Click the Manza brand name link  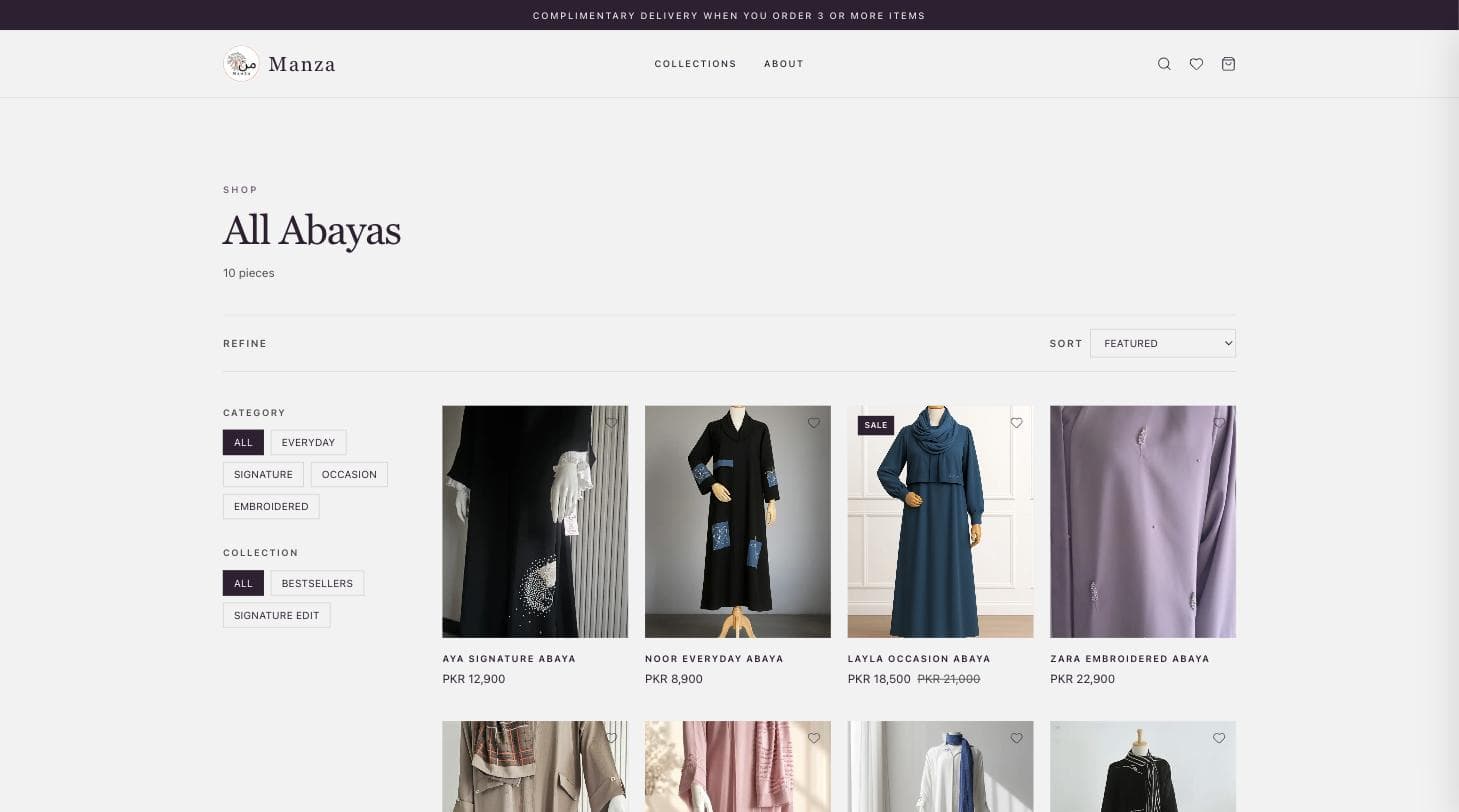pyautogui.click(x=302, y=64)
